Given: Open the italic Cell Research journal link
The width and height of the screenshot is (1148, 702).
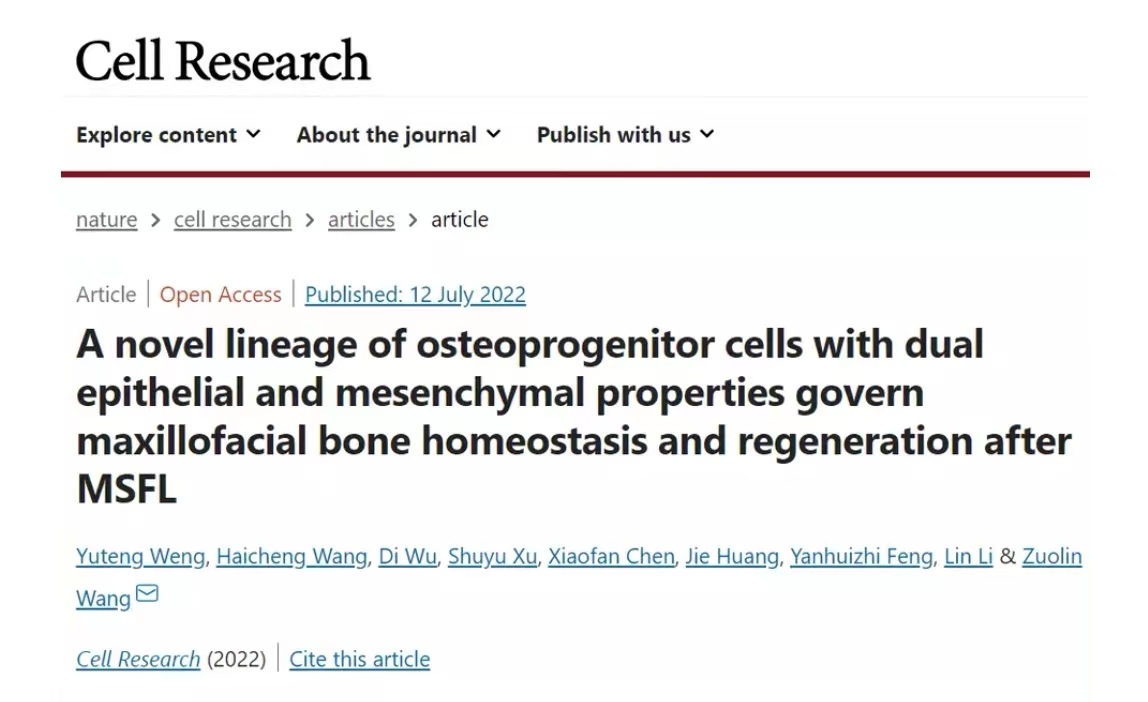Looking at the screenshot, I should (x=138, y=660).
